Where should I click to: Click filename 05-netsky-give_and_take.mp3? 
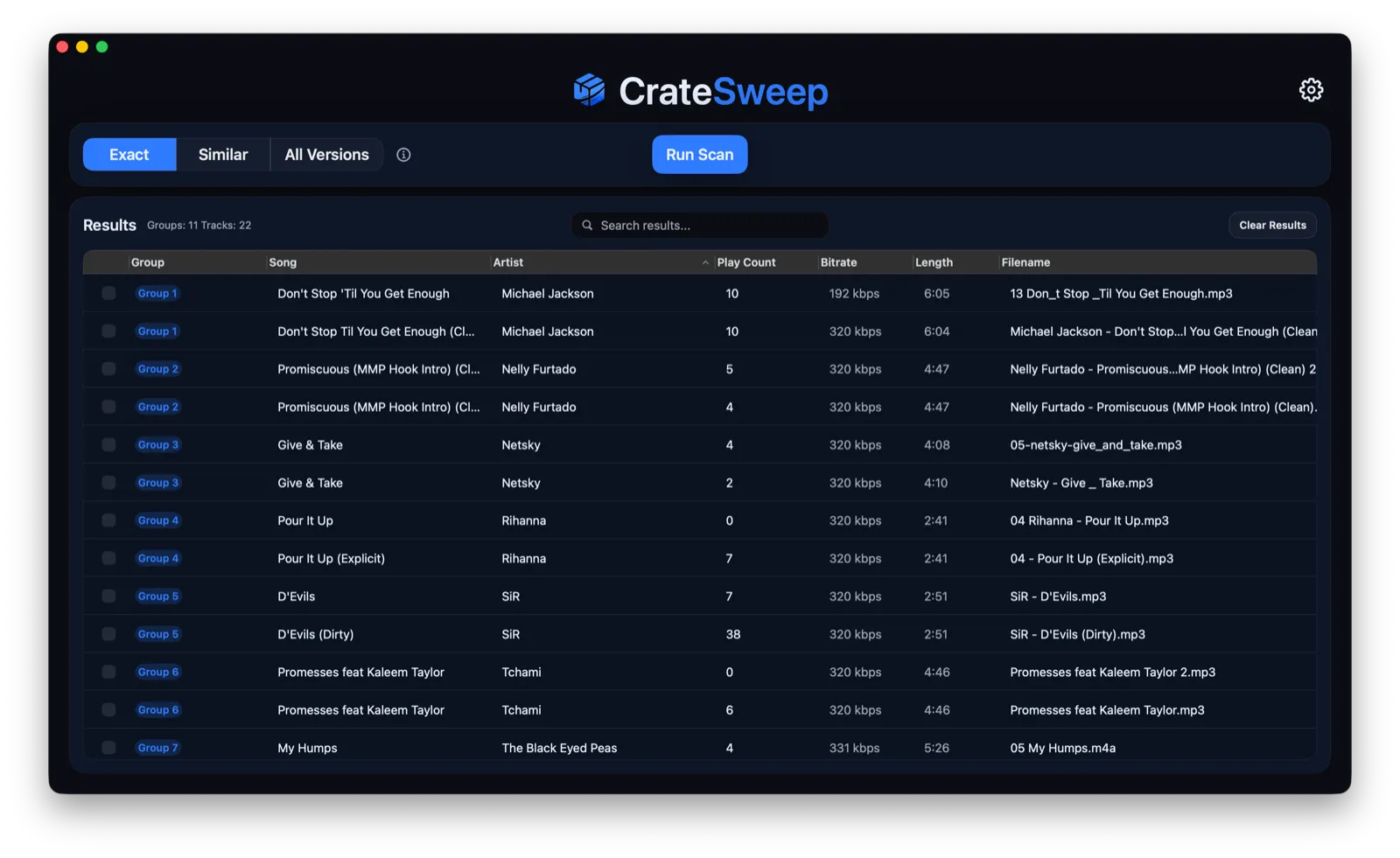tap(1095, 445)
